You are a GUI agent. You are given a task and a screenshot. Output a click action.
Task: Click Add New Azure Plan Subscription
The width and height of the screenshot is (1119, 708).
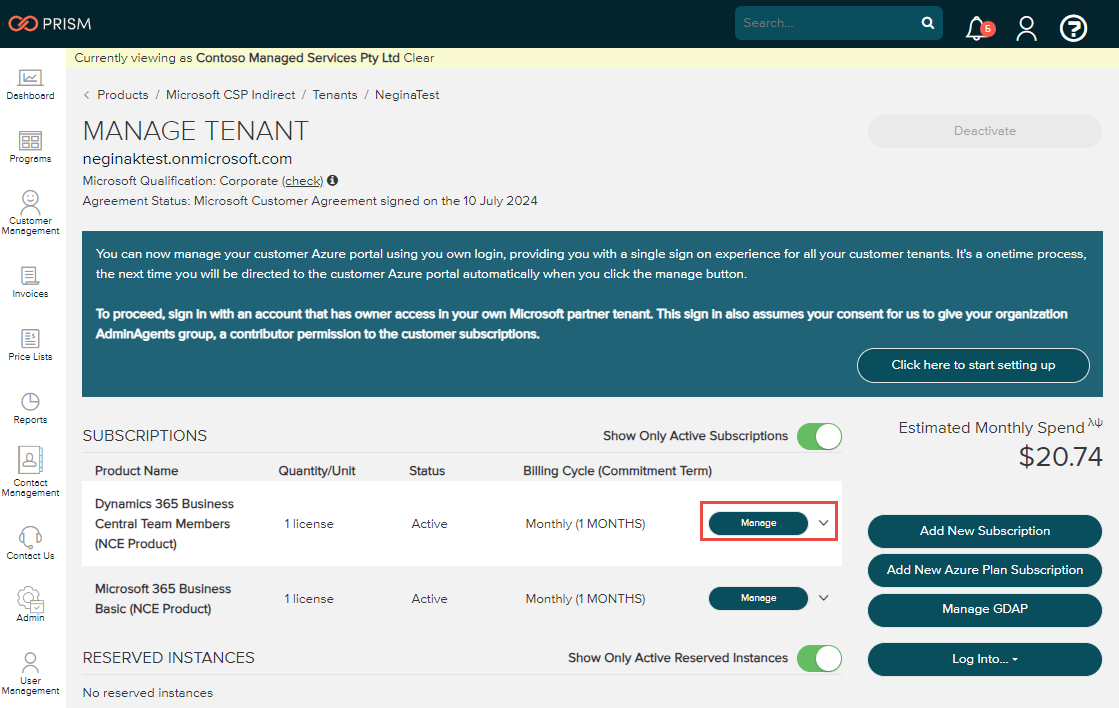click(x=985, y=570)
